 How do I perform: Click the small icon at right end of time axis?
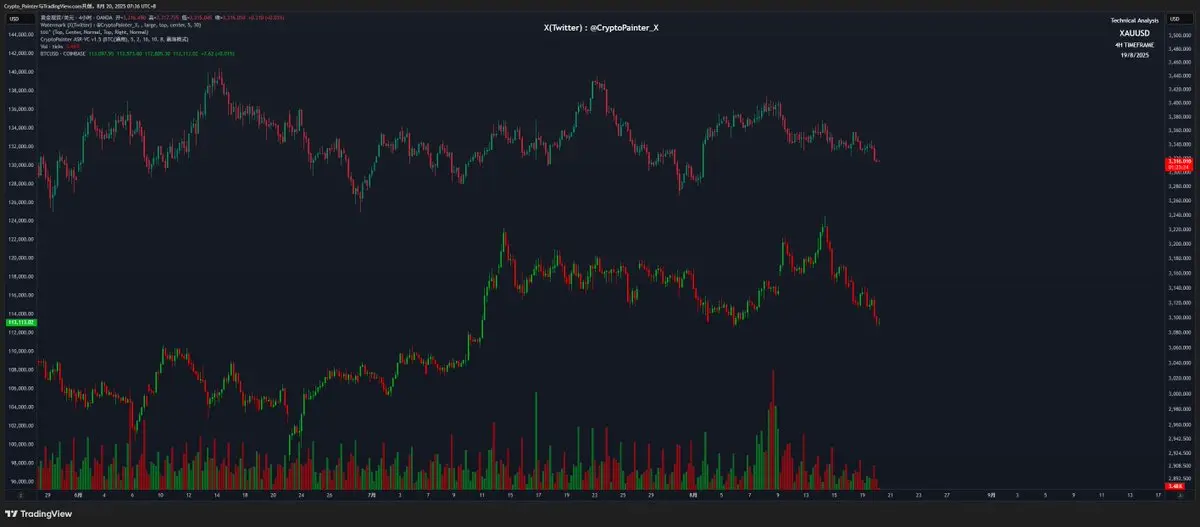(1180, 495)
